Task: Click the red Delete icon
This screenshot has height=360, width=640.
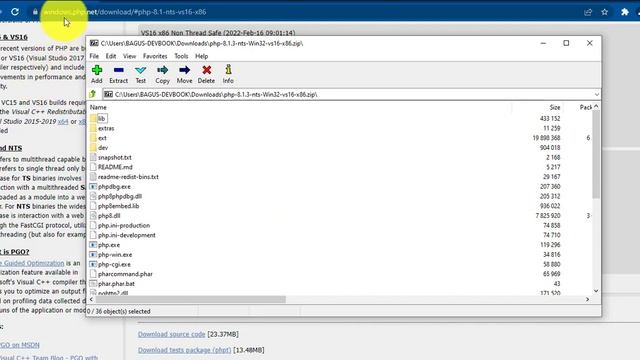Action: coord(207,70)
